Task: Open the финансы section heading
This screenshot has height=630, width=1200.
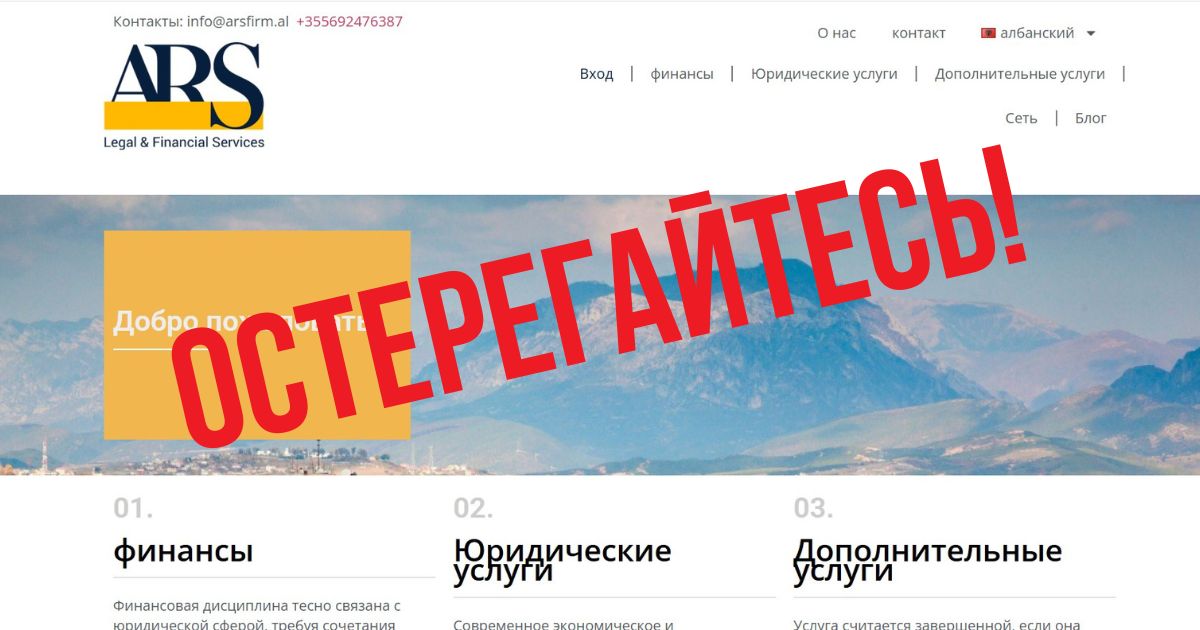Action: tap(183, 551)
